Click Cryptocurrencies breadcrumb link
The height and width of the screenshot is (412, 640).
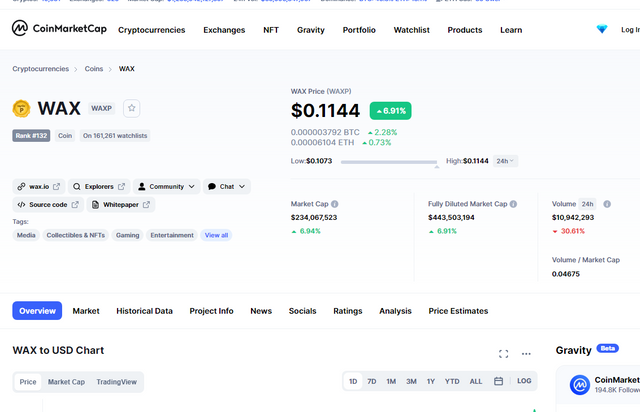click(40, 69)
